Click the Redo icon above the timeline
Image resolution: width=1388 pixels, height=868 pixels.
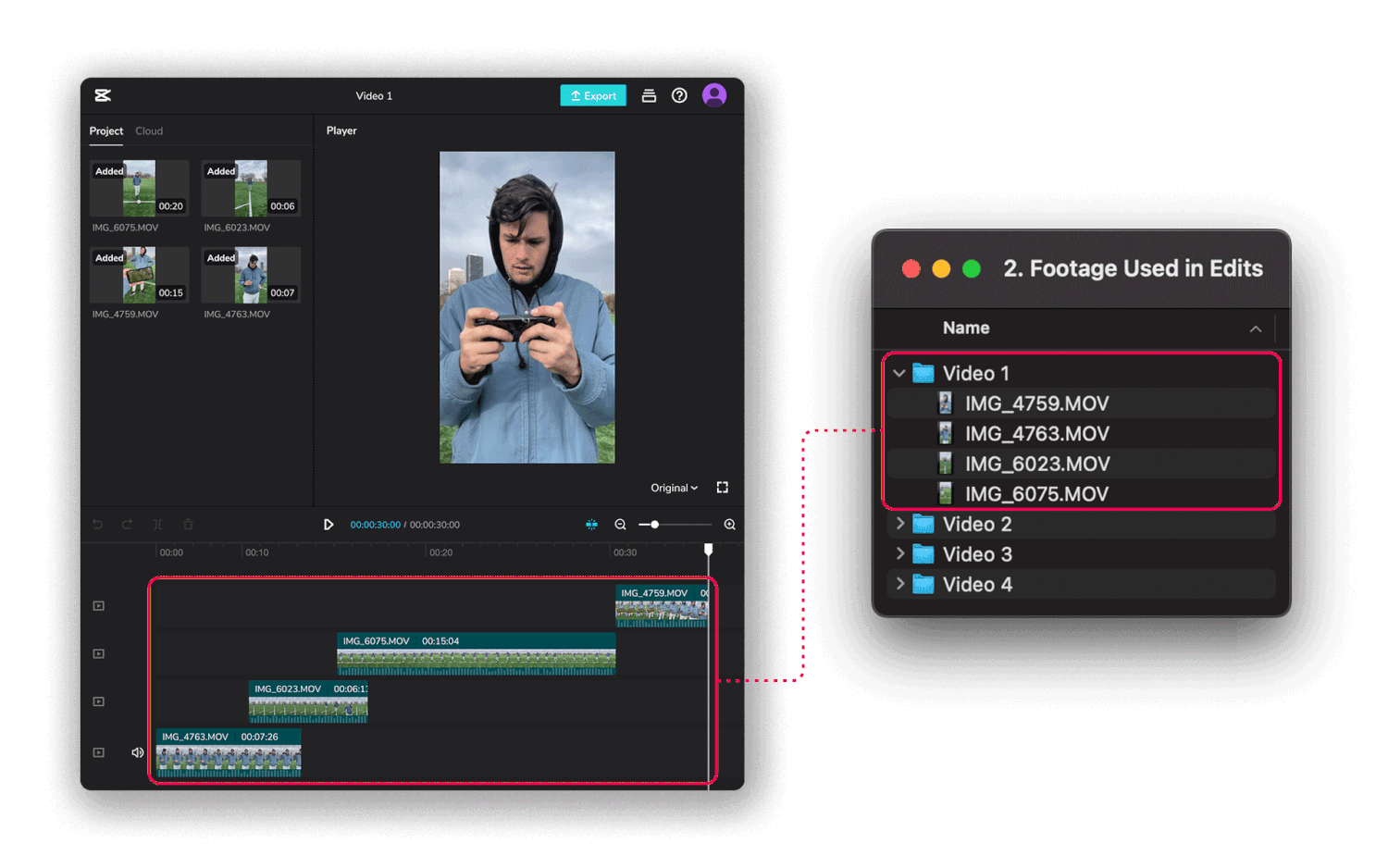click(127, 524)
